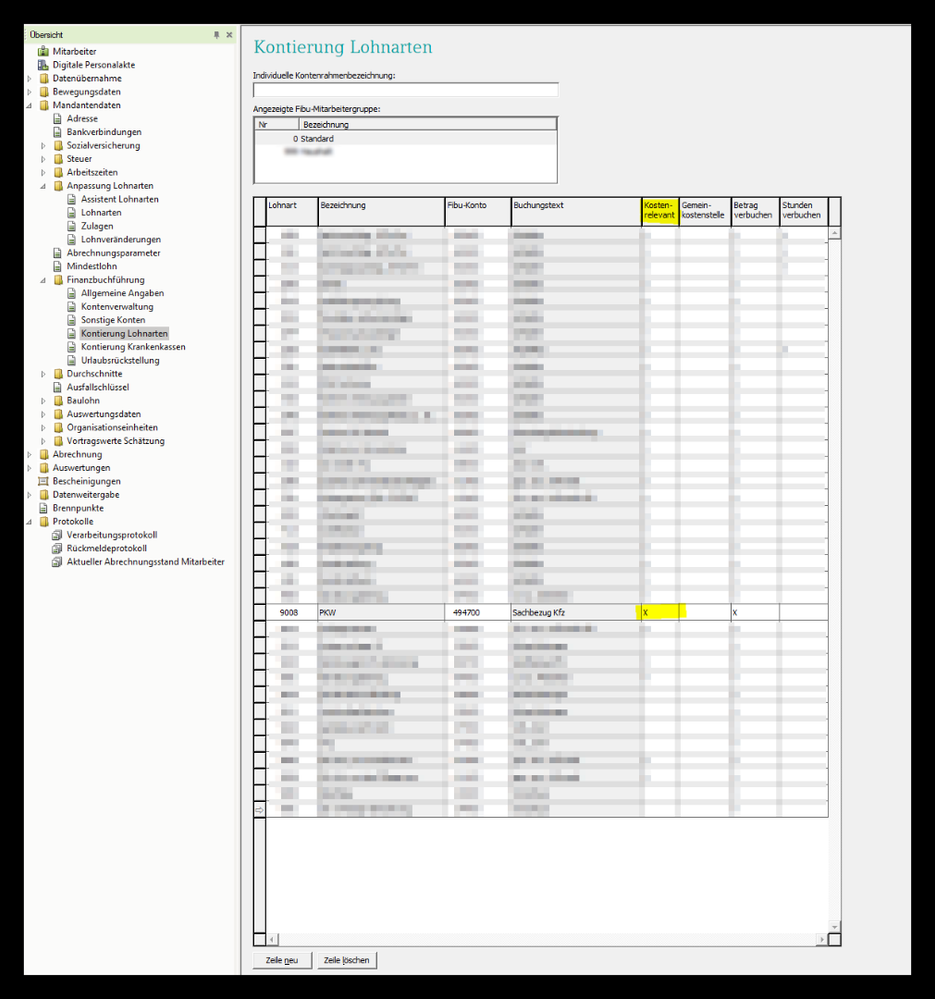Click the Digitale Personalakte icon
935x999 pixels.
[x=43, y=64]
